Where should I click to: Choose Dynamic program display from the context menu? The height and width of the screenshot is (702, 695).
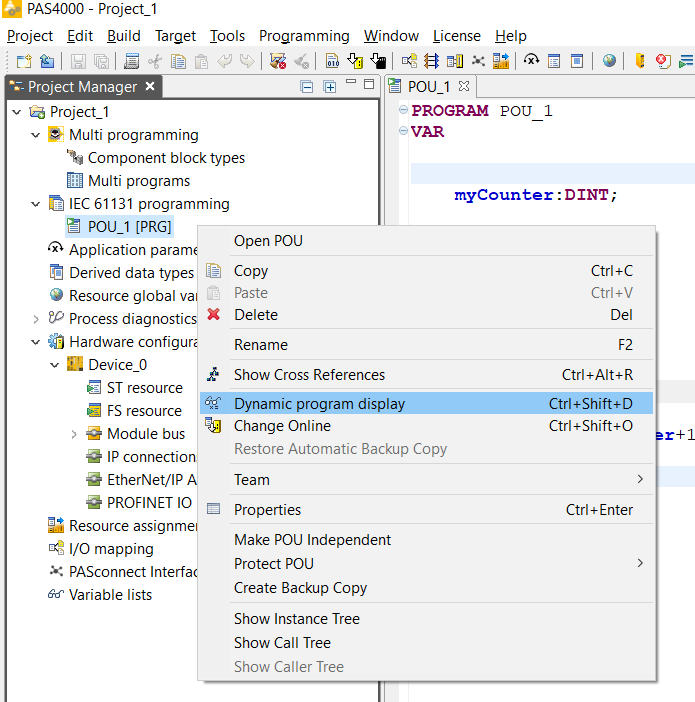click(x=426, y=403)
